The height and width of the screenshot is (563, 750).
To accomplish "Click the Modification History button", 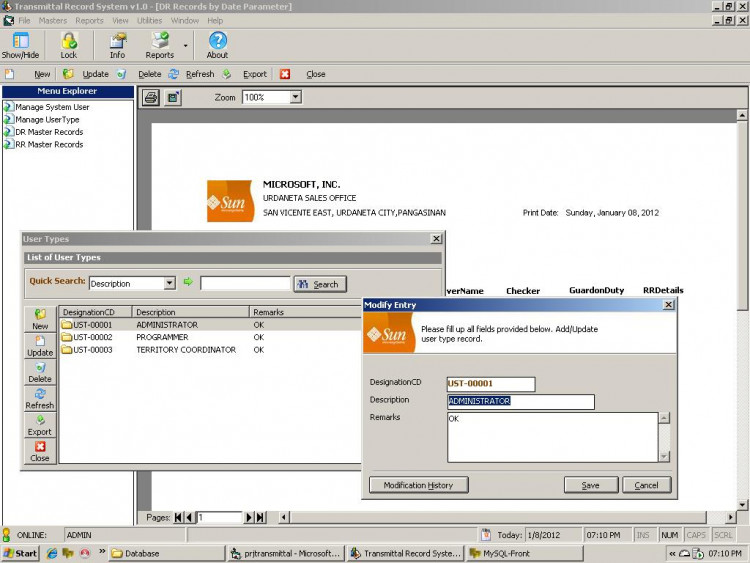I will (x=419, y=485).
